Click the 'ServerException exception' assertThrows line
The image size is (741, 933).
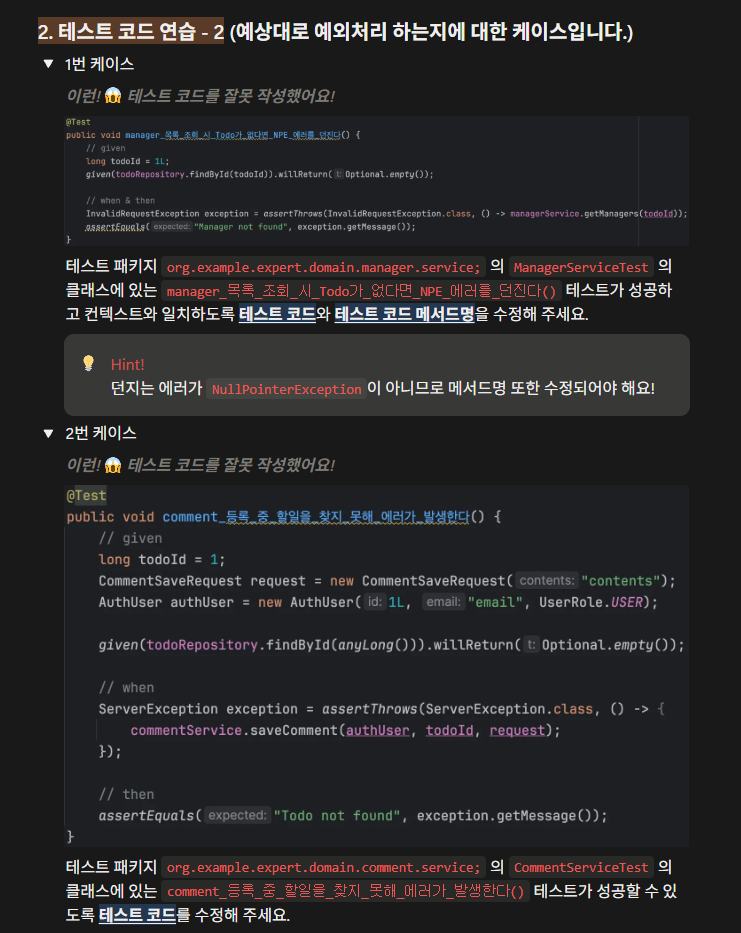click(382, 709)
